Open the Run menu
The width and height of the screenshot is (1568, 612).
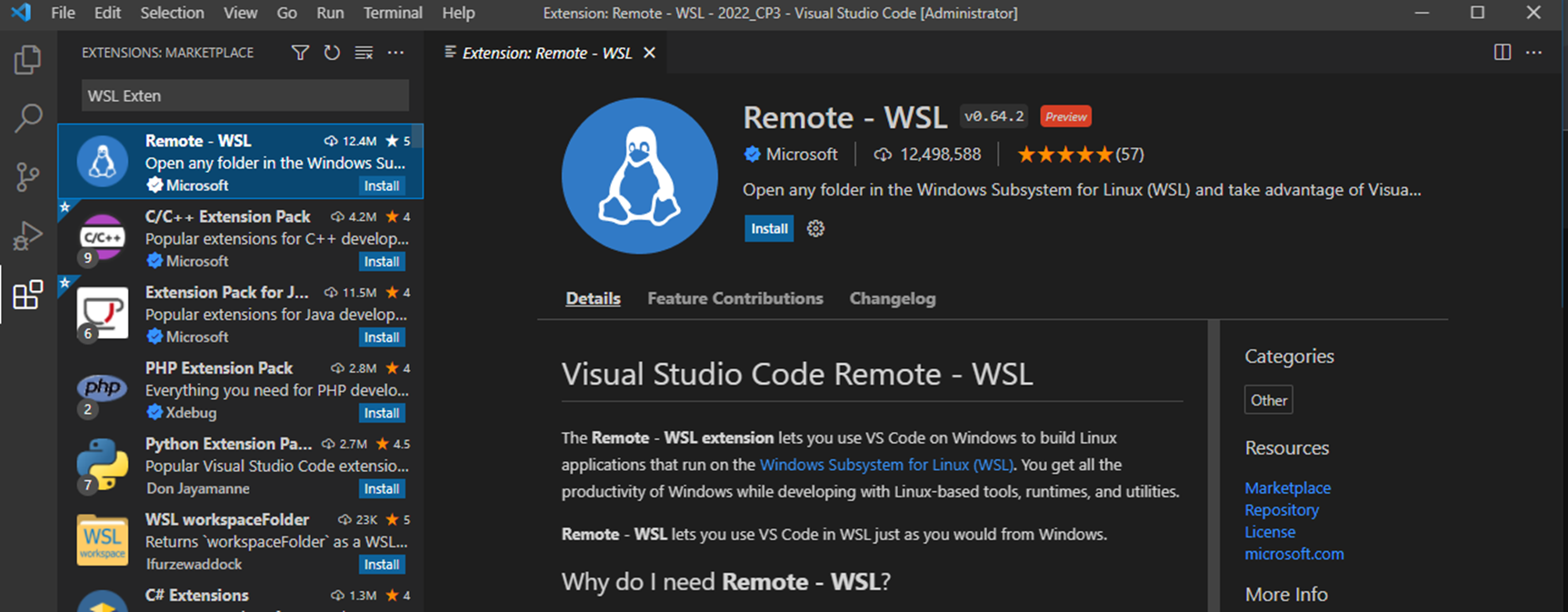coord(330,13)
